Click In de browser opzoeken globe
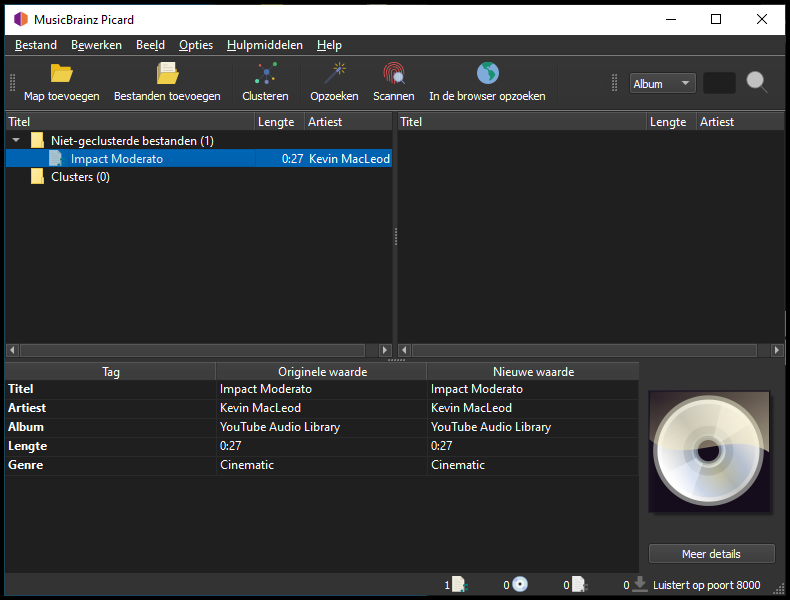This screenshot has width=790, height=600. click(x=487, y=74)
